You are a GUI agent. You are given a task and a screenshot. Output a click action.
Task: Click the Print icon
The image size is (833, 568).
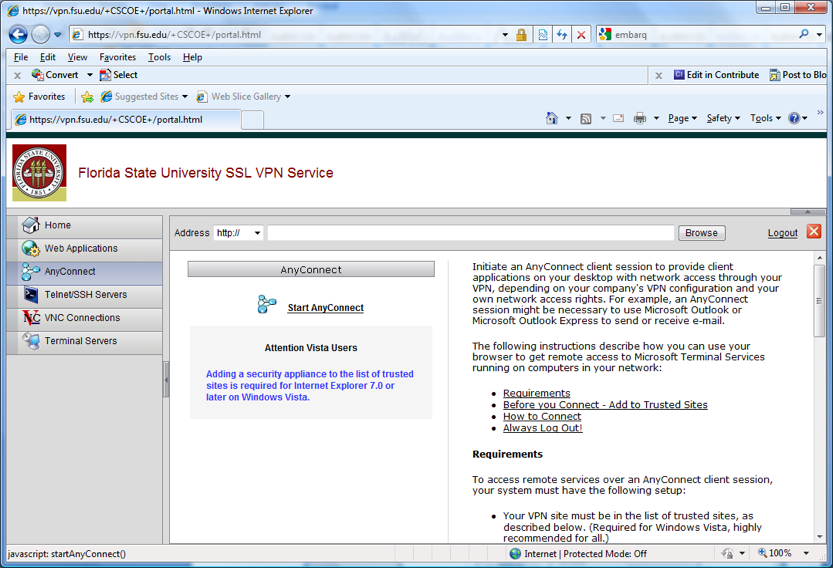point(640,118)
